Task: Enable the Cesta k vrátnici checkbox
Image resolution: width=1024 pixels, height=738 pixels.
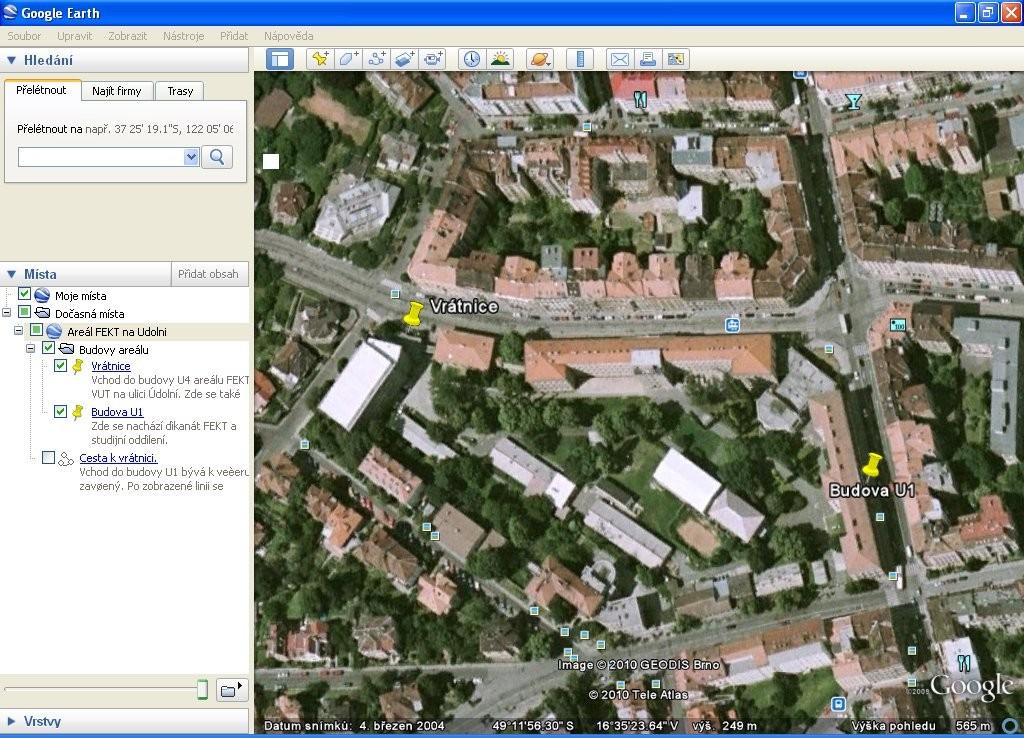Action: click(48, 457)
